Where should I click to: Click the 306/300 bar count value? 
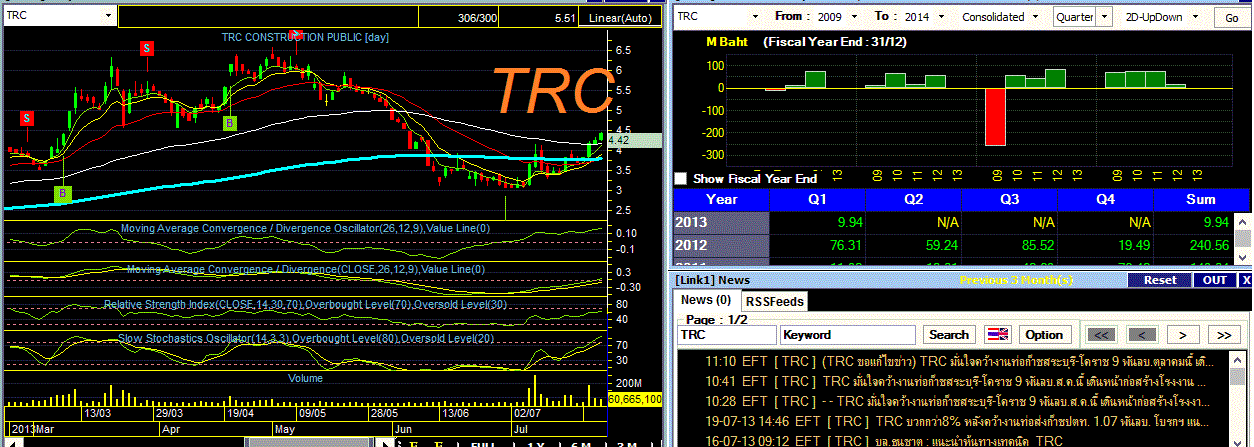click(x=476, y=18)
